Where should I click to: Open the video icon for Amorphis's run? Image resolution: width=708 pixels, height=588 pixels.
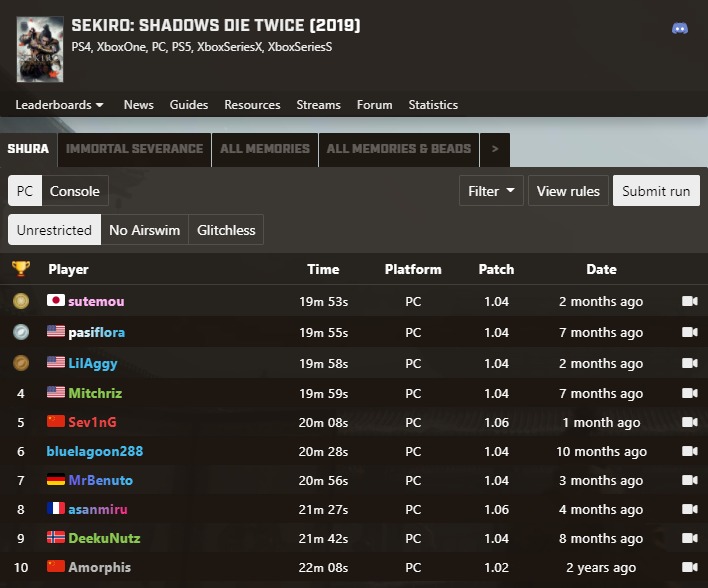(689, 567)
